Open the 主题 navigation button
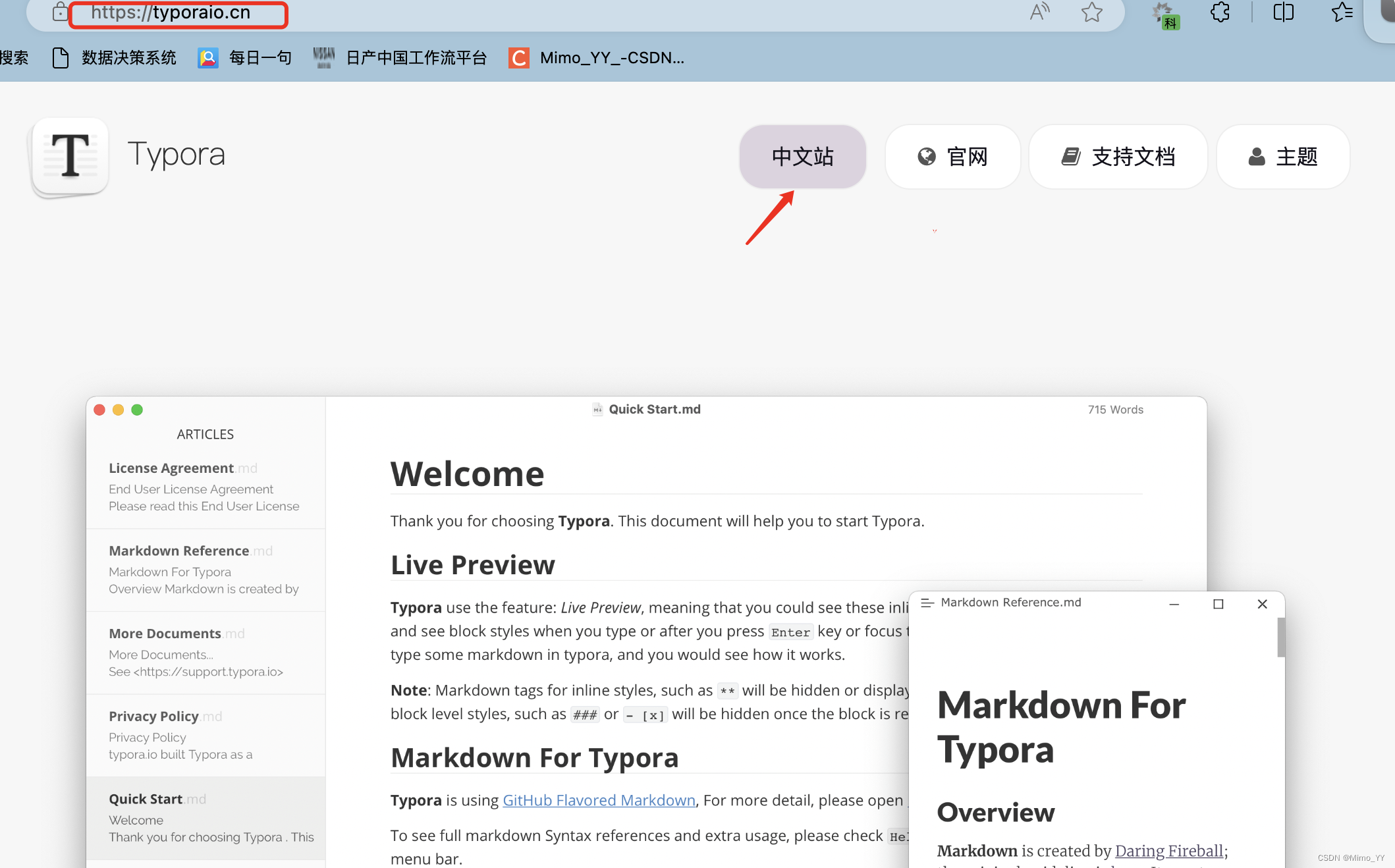1395x868 pixels. [1282, 157]
